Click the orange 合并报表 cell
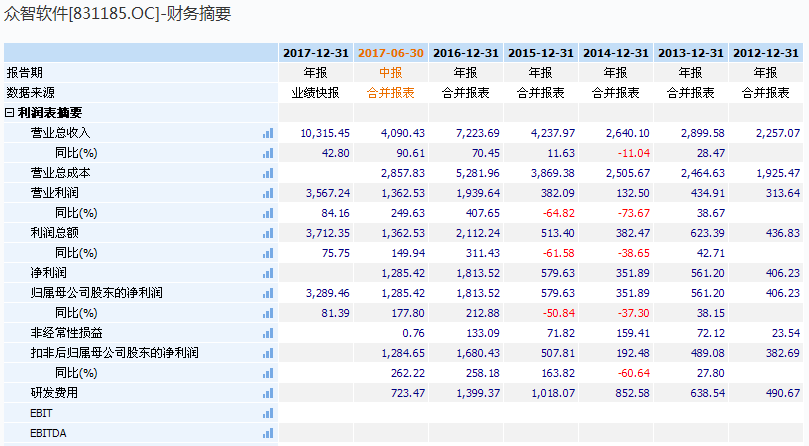Viewport: 809px width, 446px height. tap(391, 93)
